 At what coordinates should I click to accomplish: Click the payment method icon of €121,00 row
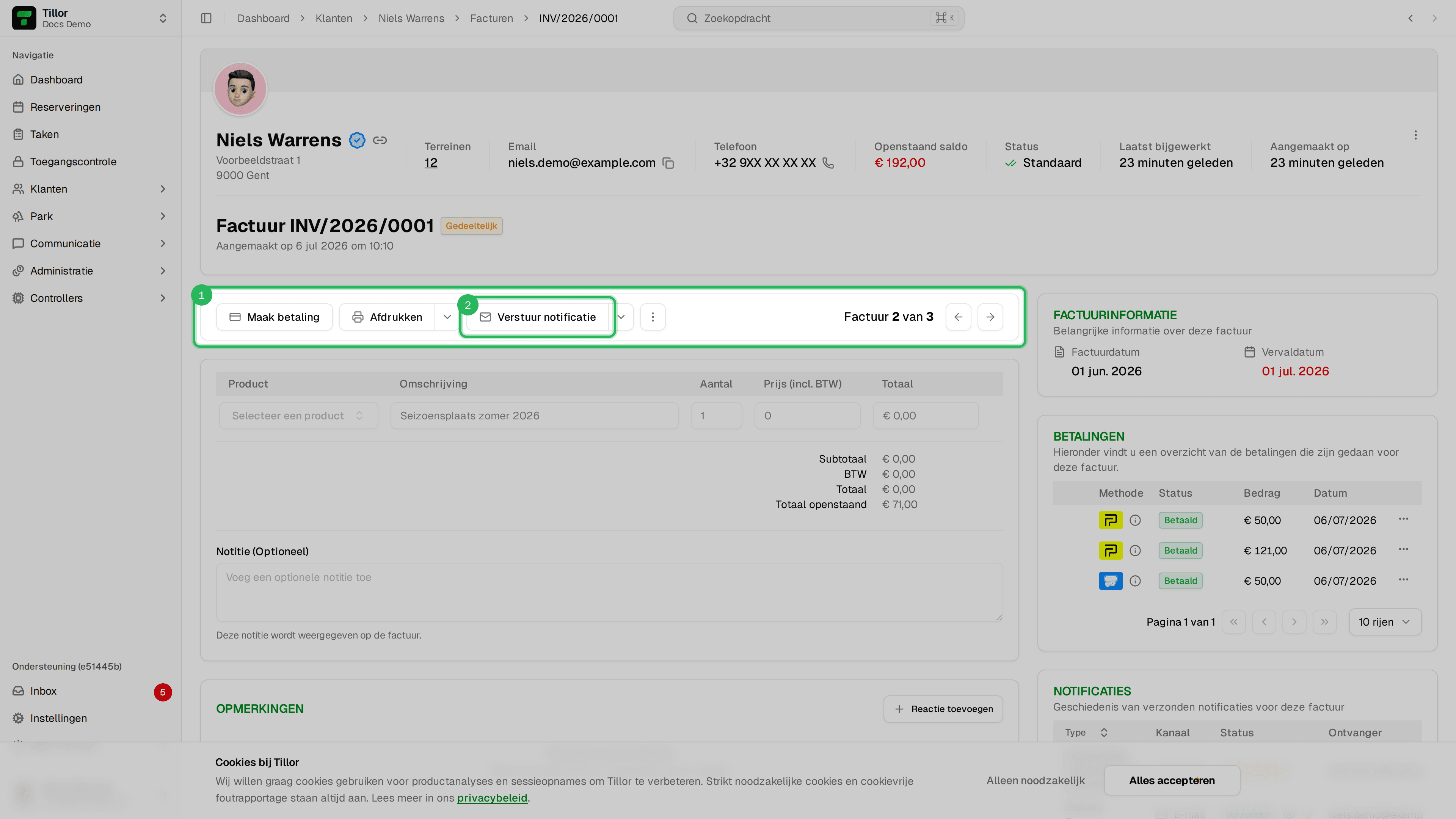1111,551
